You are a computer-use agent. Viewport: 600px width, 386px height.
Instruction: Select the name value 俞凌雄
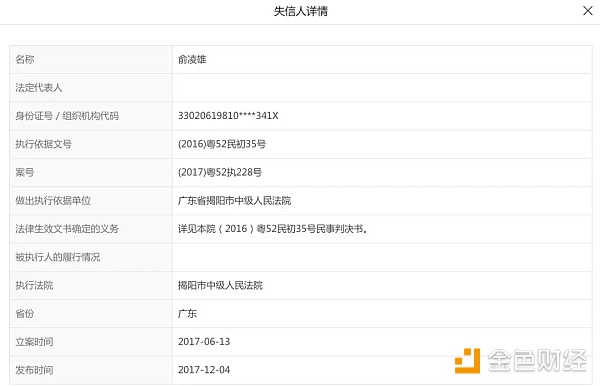pos(192,59)
